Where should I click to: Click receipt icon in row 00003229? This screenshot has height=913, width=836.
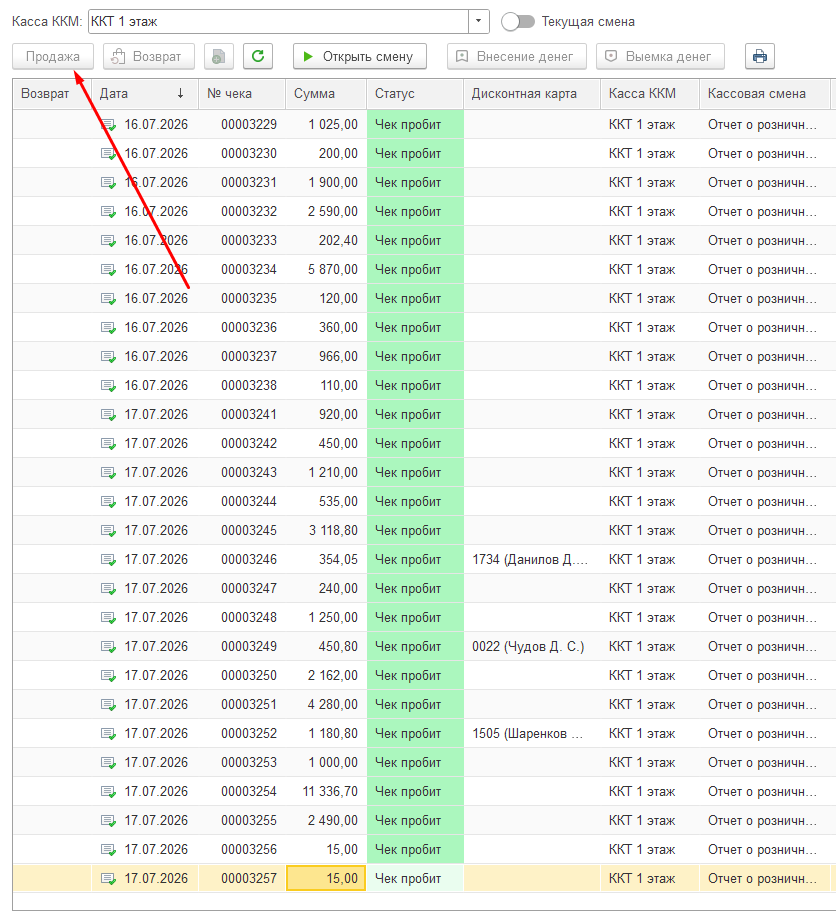(x=108, y=125)
